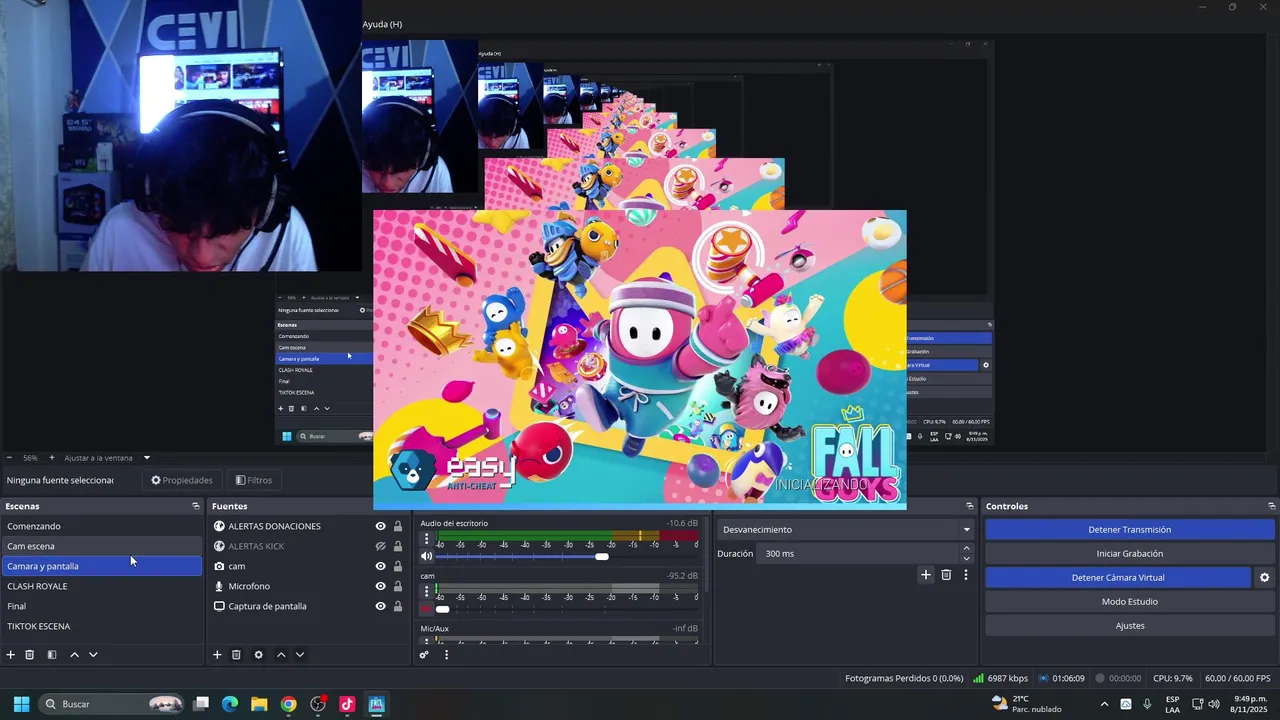Move the selected scene up

pos(74,655)
